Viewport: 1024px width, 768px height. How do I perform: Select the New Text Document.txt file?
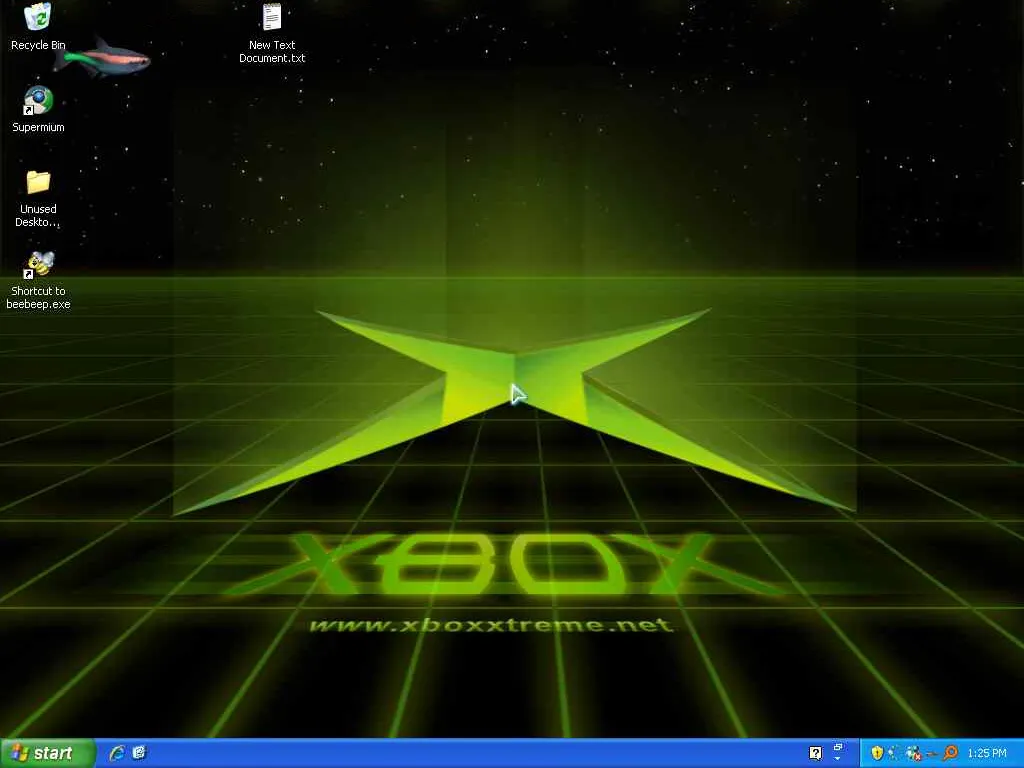(272, 33)
